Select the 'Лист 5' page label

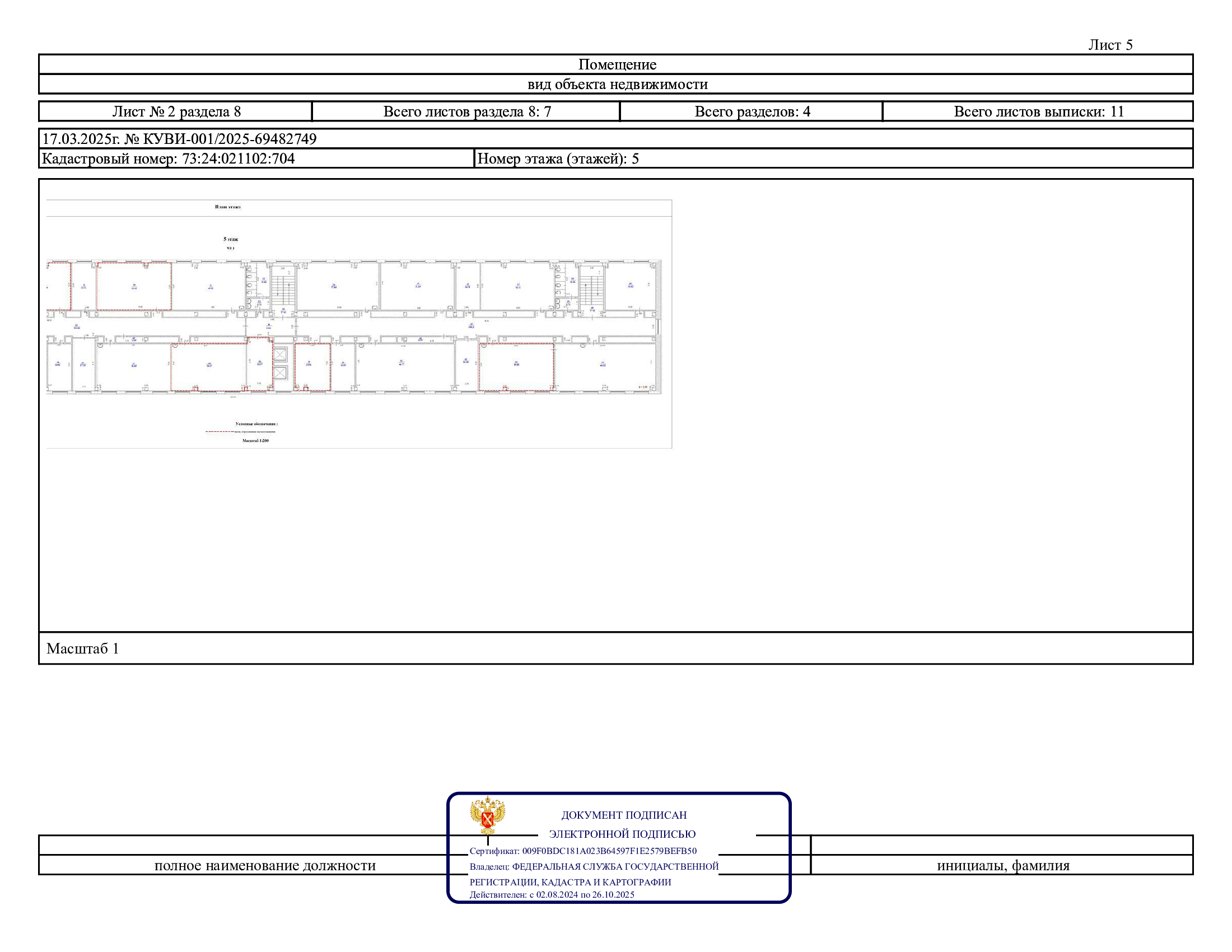1110,45
